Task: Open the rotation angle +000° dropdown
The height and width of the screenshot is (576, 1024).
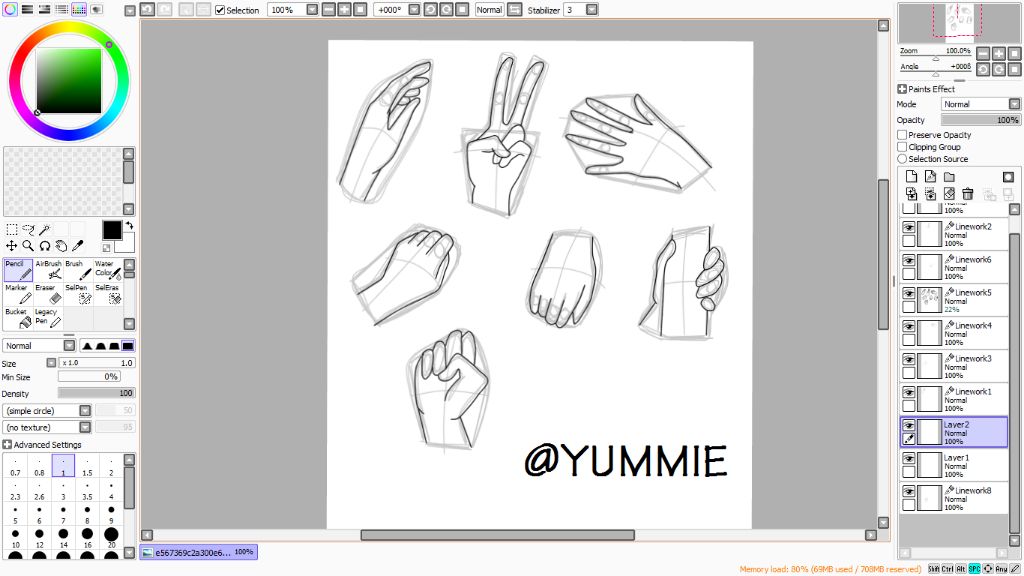Action: point(414,10)
